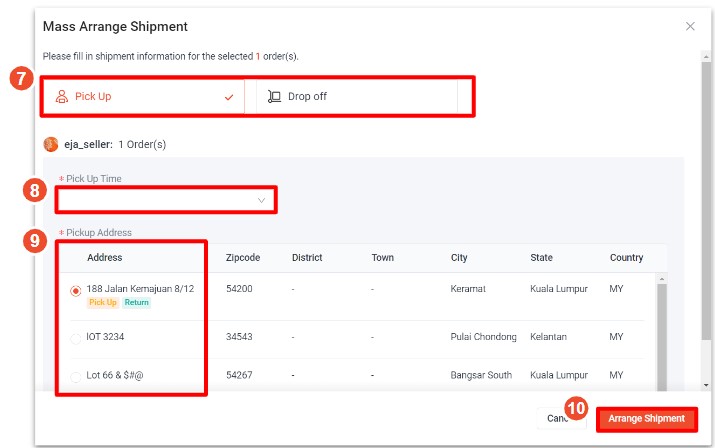
Task: Click the Bangsar South city cell
Action: tap(481, 375)
